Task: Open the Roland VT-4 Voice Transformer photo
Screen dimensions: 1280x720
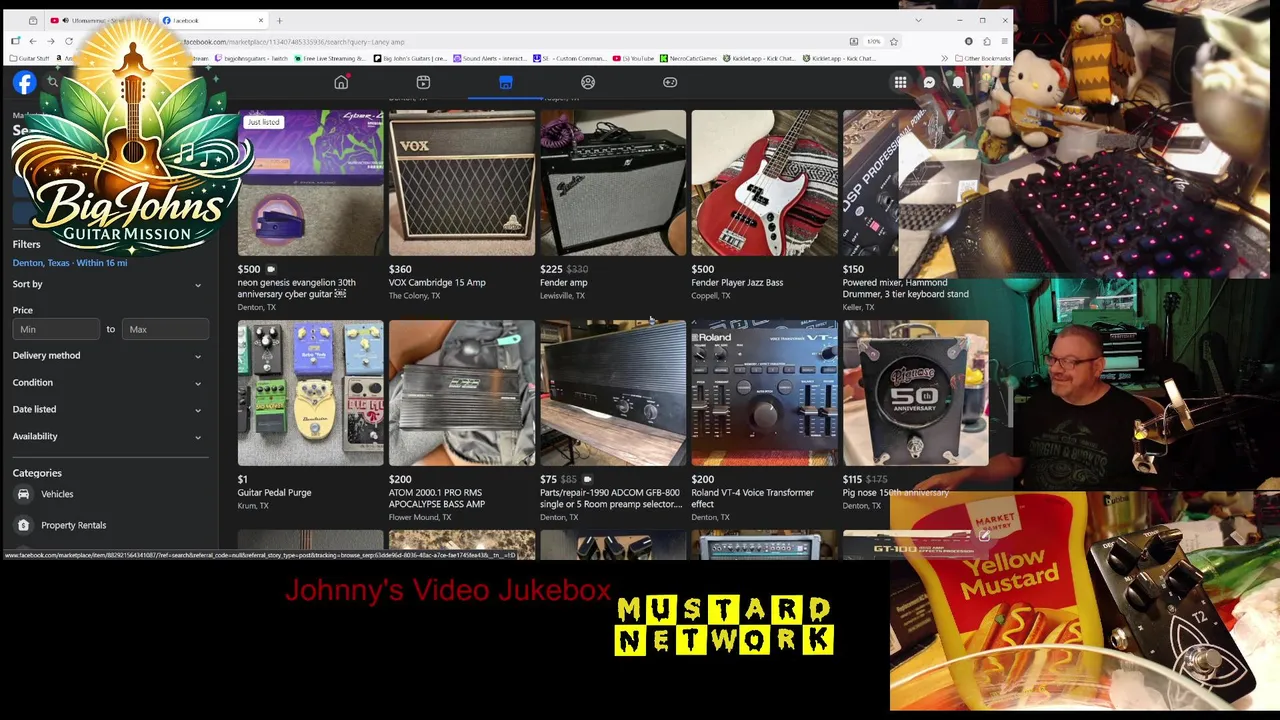Action: 764,393
